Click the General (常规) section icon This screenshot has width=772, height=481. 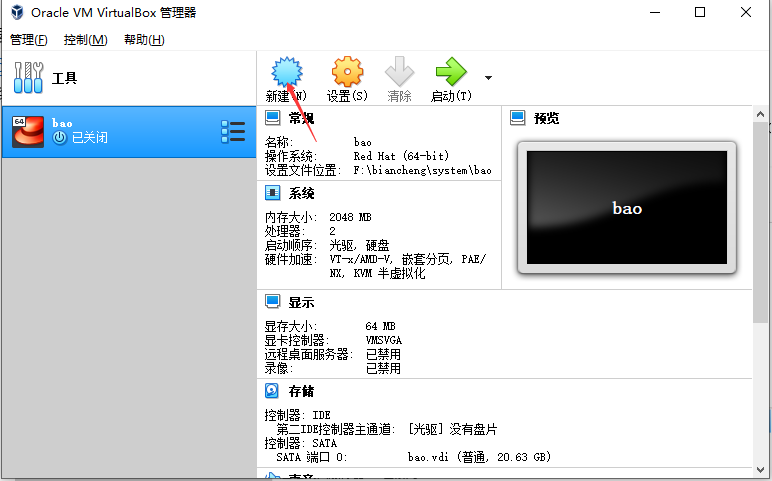click(x=272, y=118)
